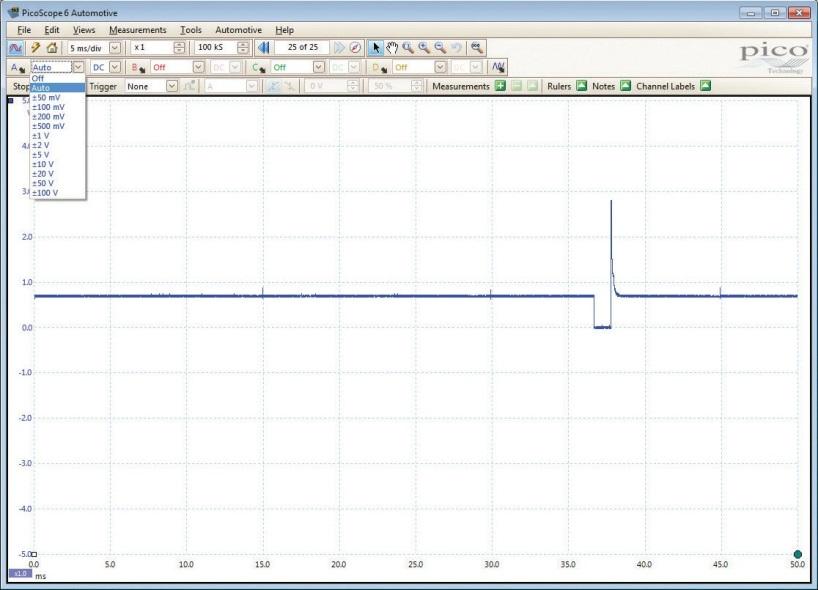Open Channel D range dropdown
The height and width of the screenshot is (590, 818).
click(x=440, y=67)
